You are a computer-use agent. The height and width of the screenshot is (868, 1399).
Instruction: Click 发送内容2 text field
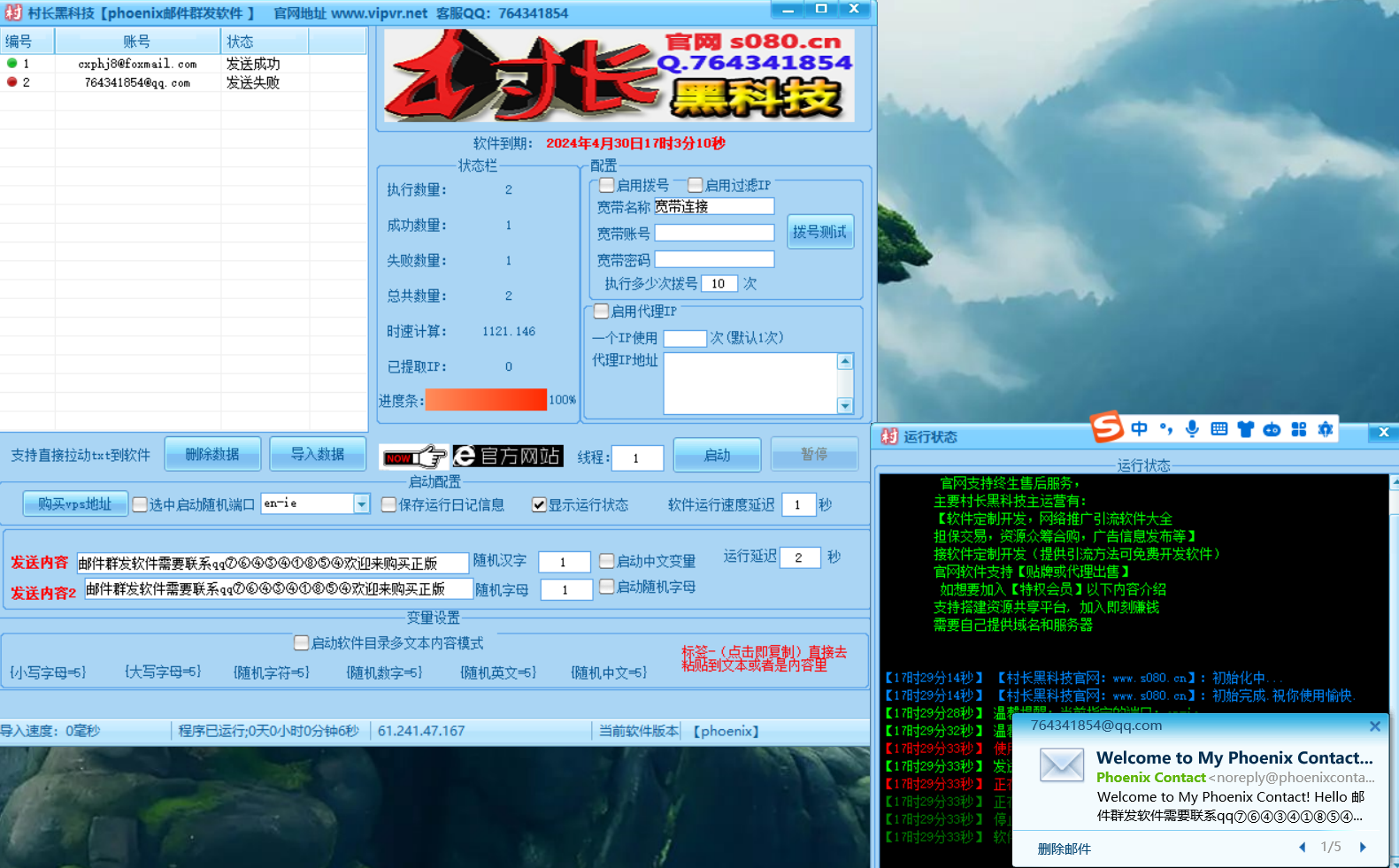(278, 589)
